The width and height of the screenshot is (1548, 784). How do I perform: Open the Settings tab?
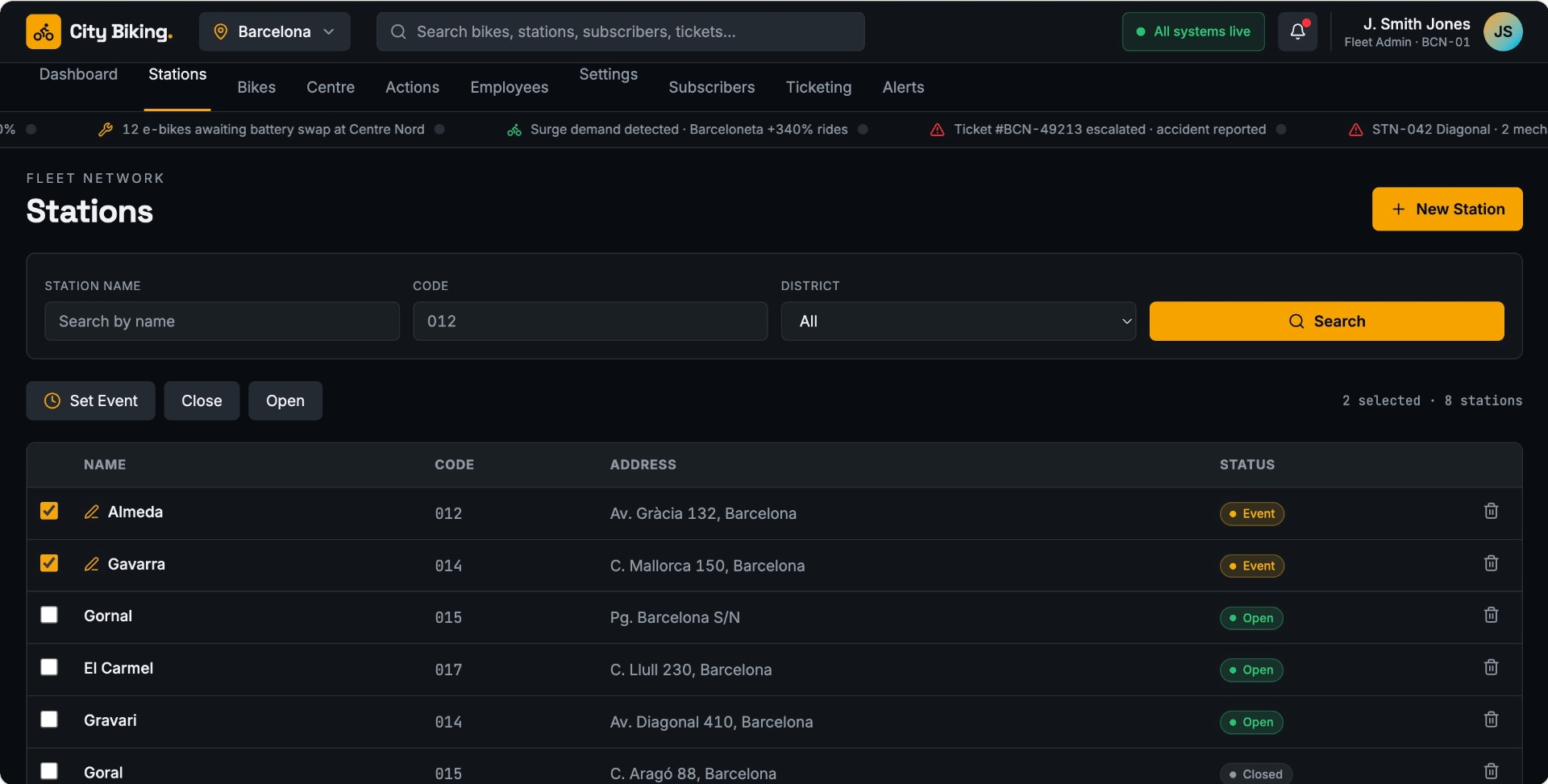click(x=609, y=74)
